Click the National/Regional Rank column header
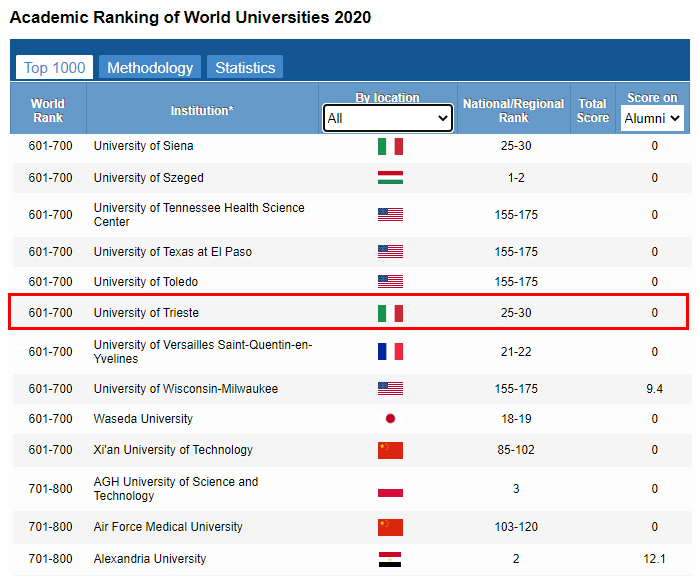 tap(514, 110)
